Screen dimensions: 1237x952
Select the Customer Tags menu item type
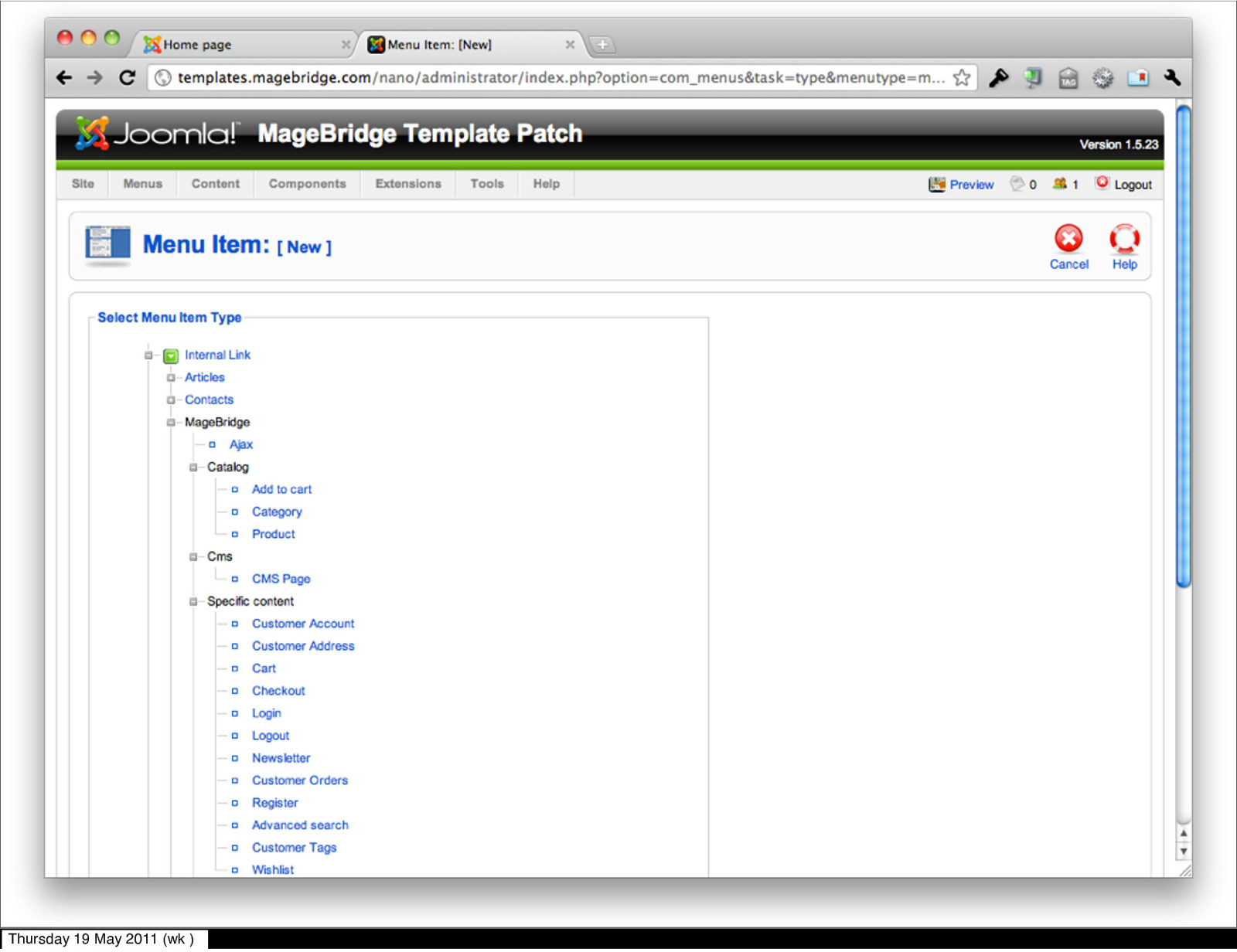tap(294, 848)
